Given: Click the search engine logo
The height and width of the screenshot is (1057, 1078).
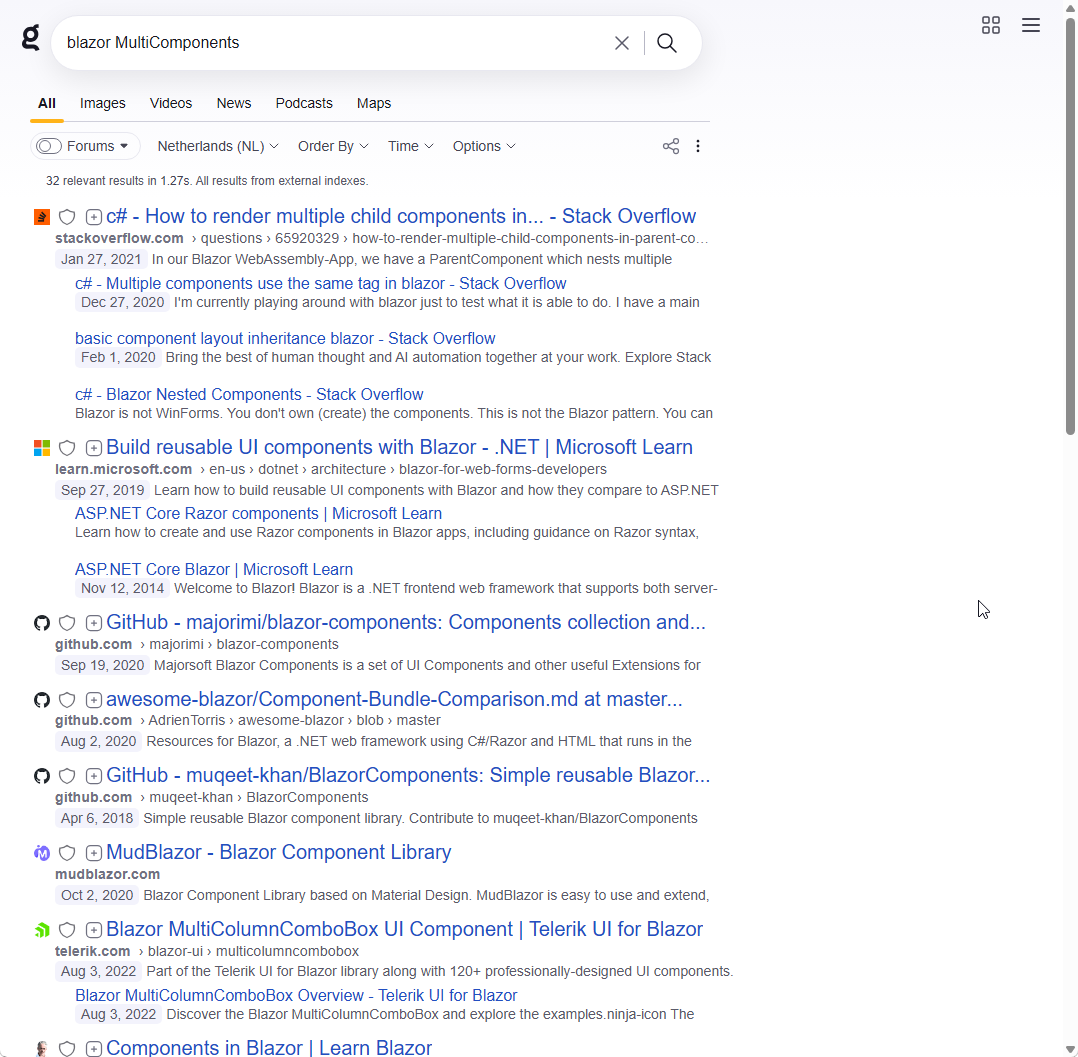Looking at the screenshot, I should tap(31, 38).
